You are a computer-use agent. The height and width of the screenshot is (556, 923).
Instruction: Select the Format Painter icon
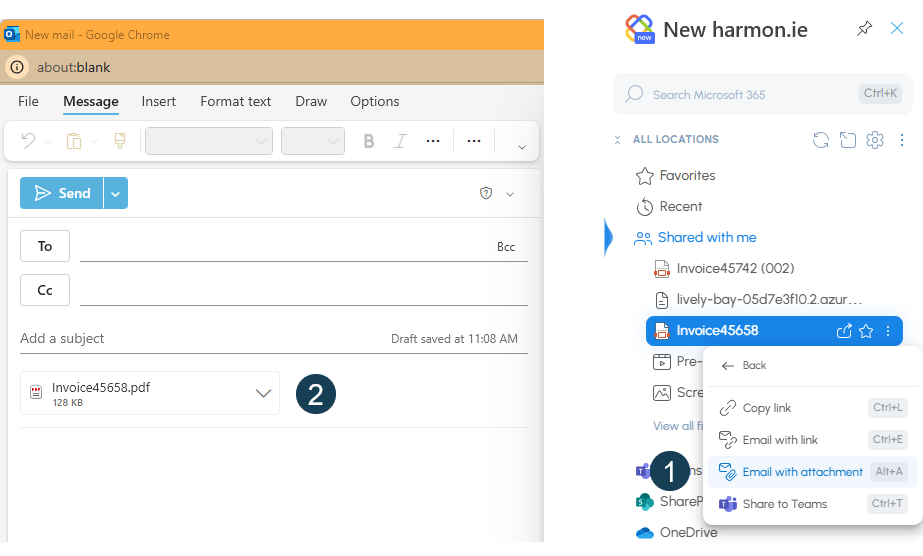(120, 141)
